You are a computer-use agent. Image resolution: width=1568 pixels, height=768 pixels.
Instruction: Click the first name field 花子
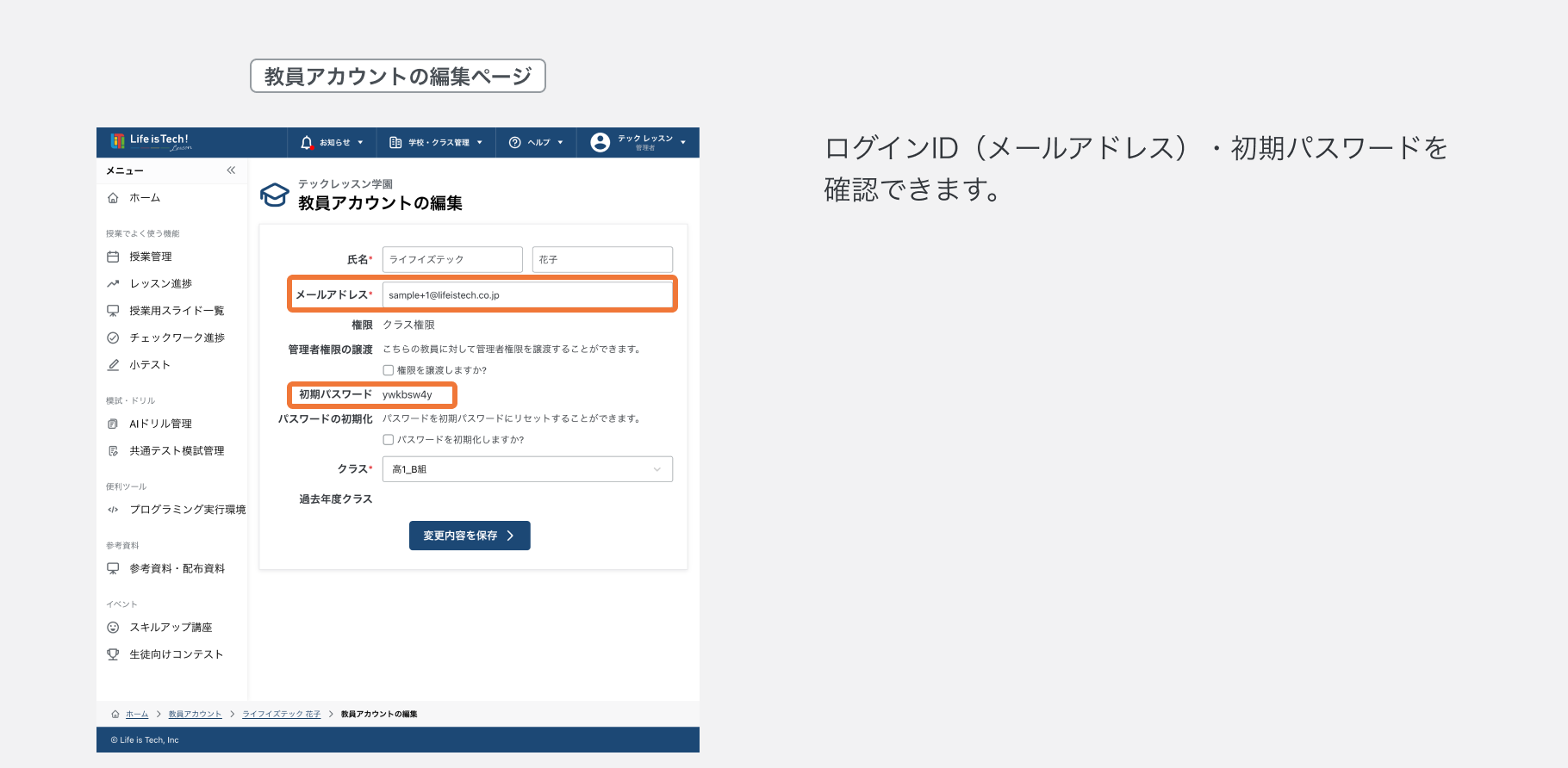(602, 259)
